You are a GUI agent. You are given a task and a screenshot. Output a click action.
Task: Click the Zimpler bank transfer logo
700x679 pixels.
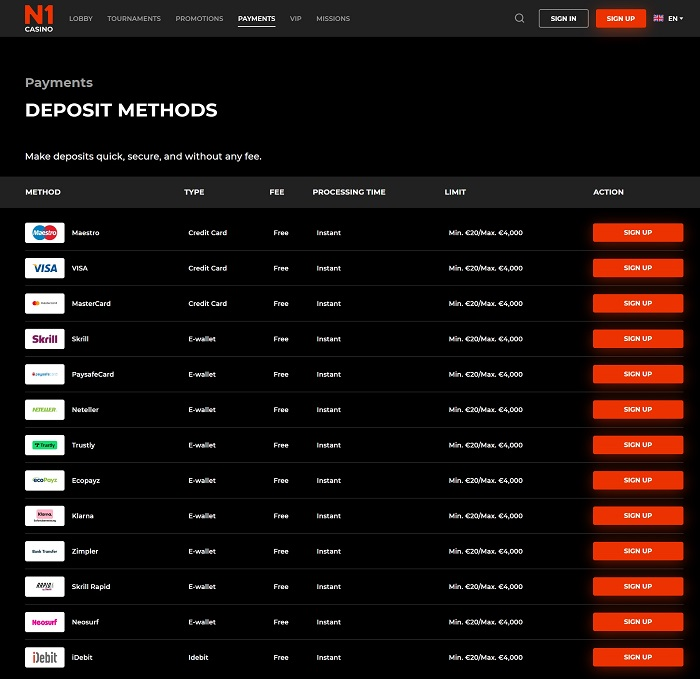(45, 551)
